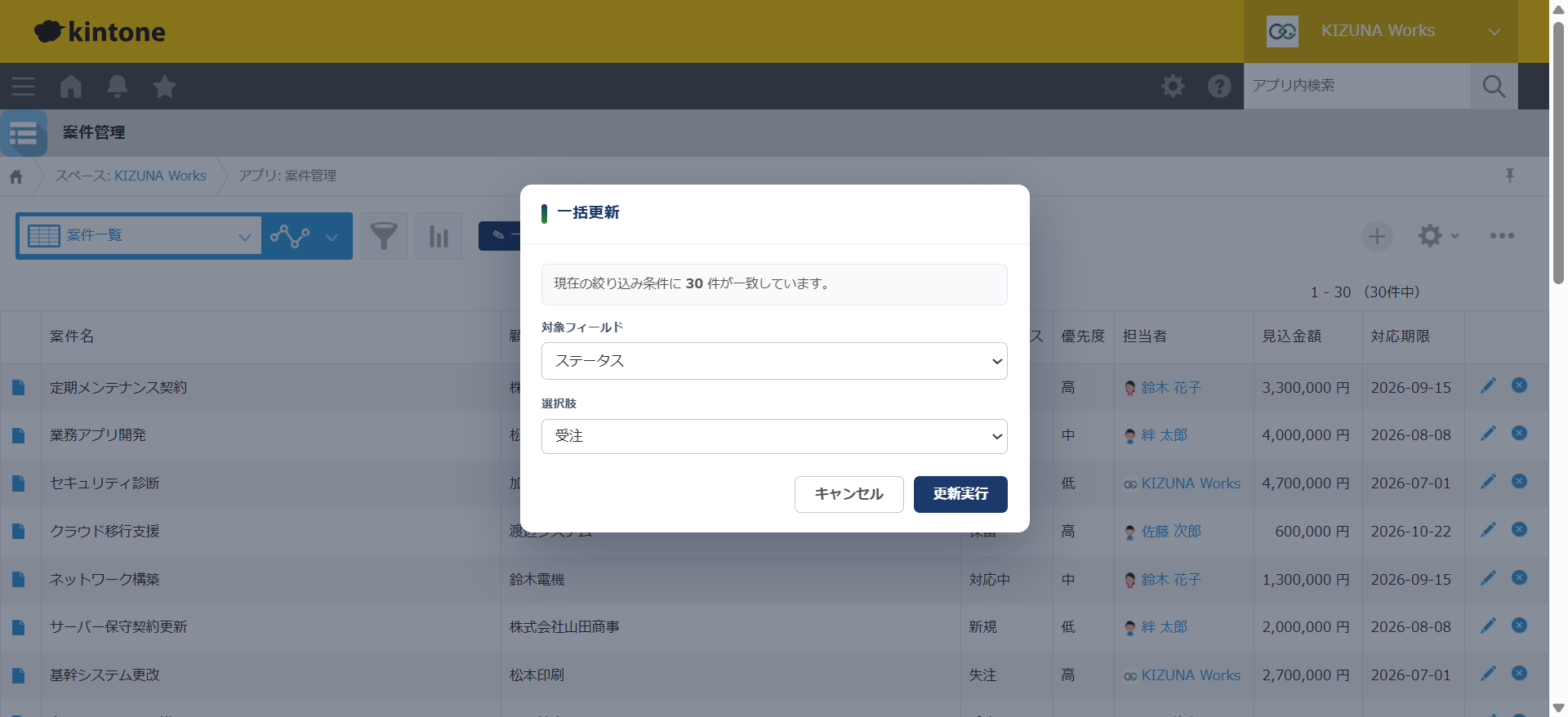1568x717 pixels.
Task: Click the 案件管理 app list icon
Action: (24, 133)
